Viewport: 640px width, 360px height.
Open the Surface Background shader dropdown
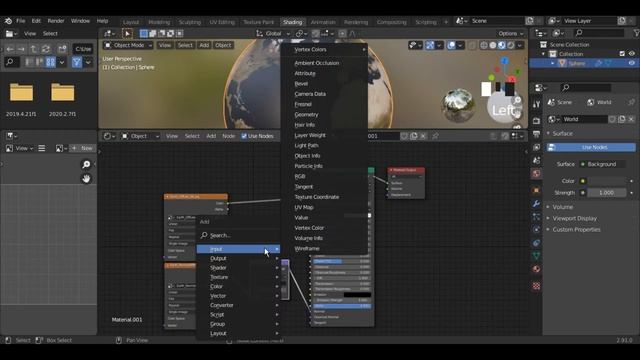(x=602, y=164)
